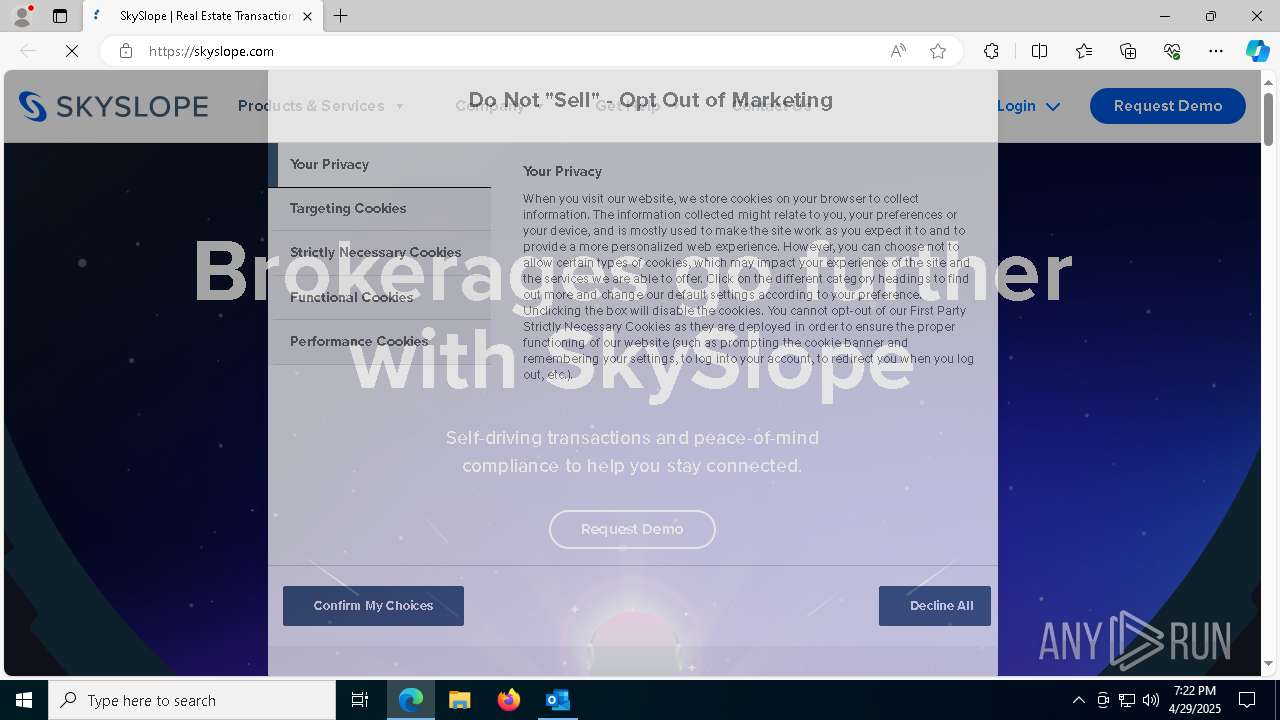This screenshot has height=720, width=1280.
Task: Expand Products & Services menu
Action: click(x=321, y=106)
